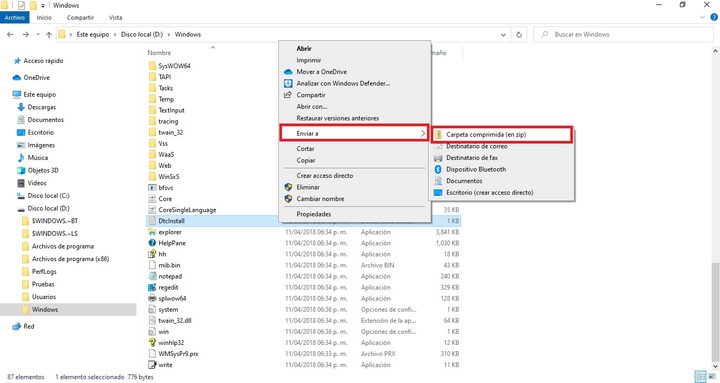Screen dimensions: 720x383
Task: Click the refresh button beside address bar
Action: (x=519, y=34)
